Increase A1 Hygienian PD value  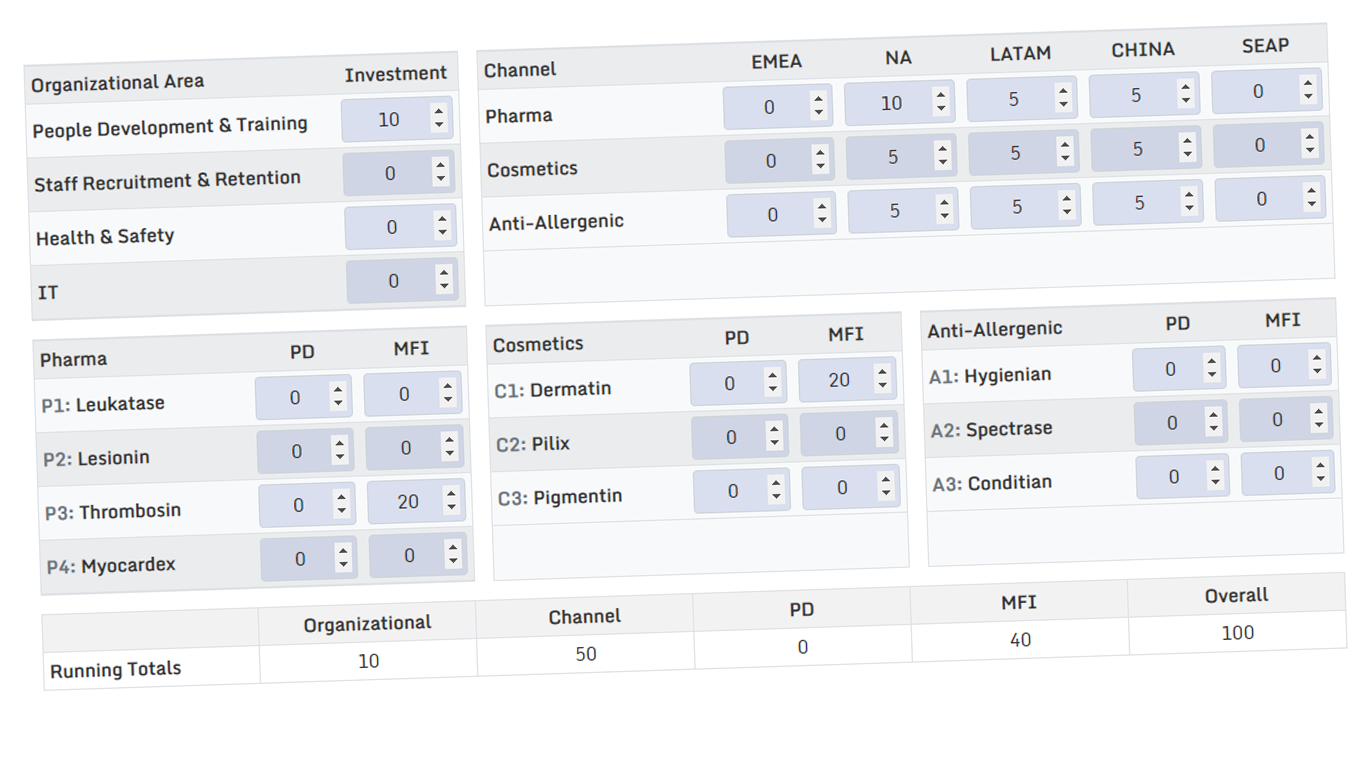coord(1211,361)
